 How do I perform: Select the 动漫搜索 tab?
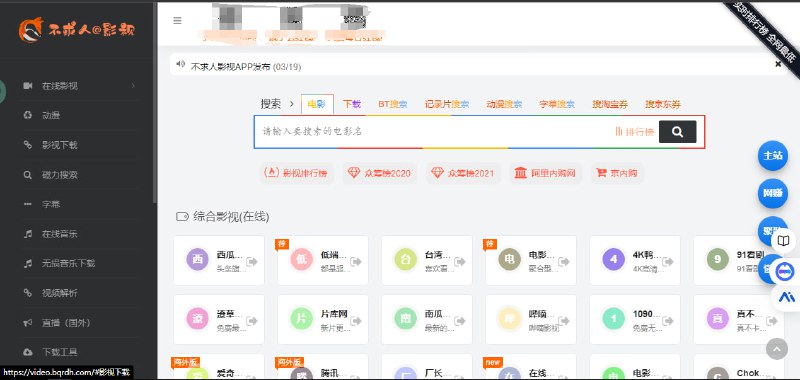coord(504,104)
